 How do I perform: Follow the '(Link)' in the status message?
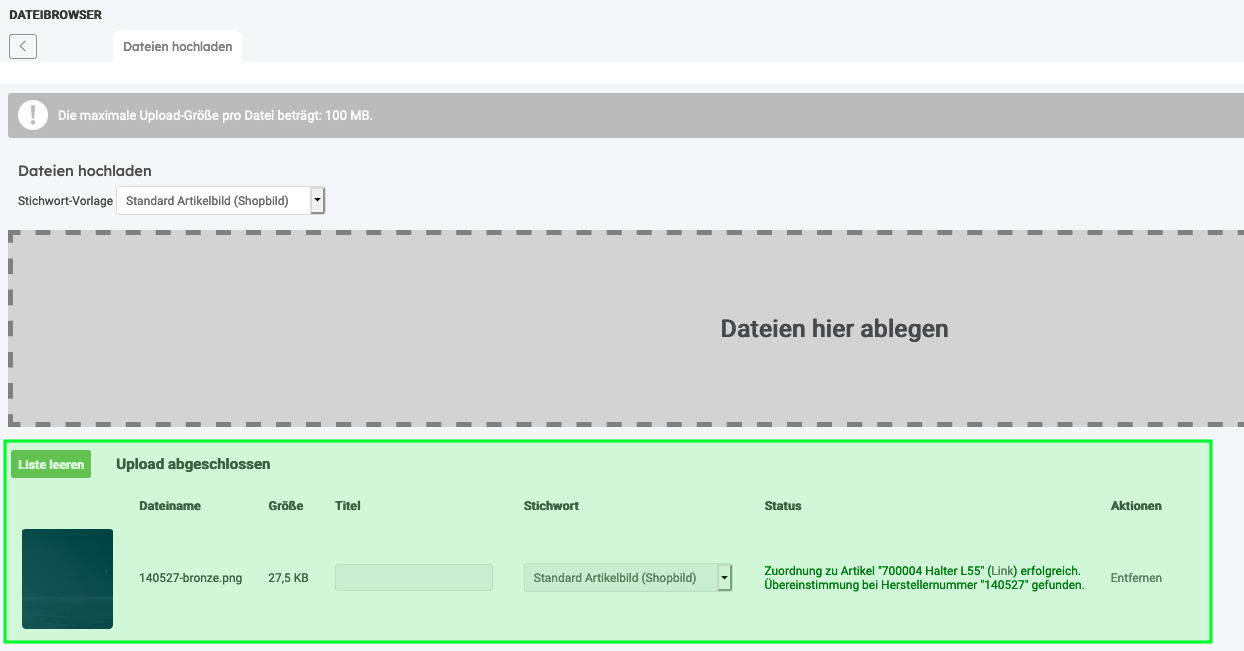pyautogui.click(x=1002, y=570)
